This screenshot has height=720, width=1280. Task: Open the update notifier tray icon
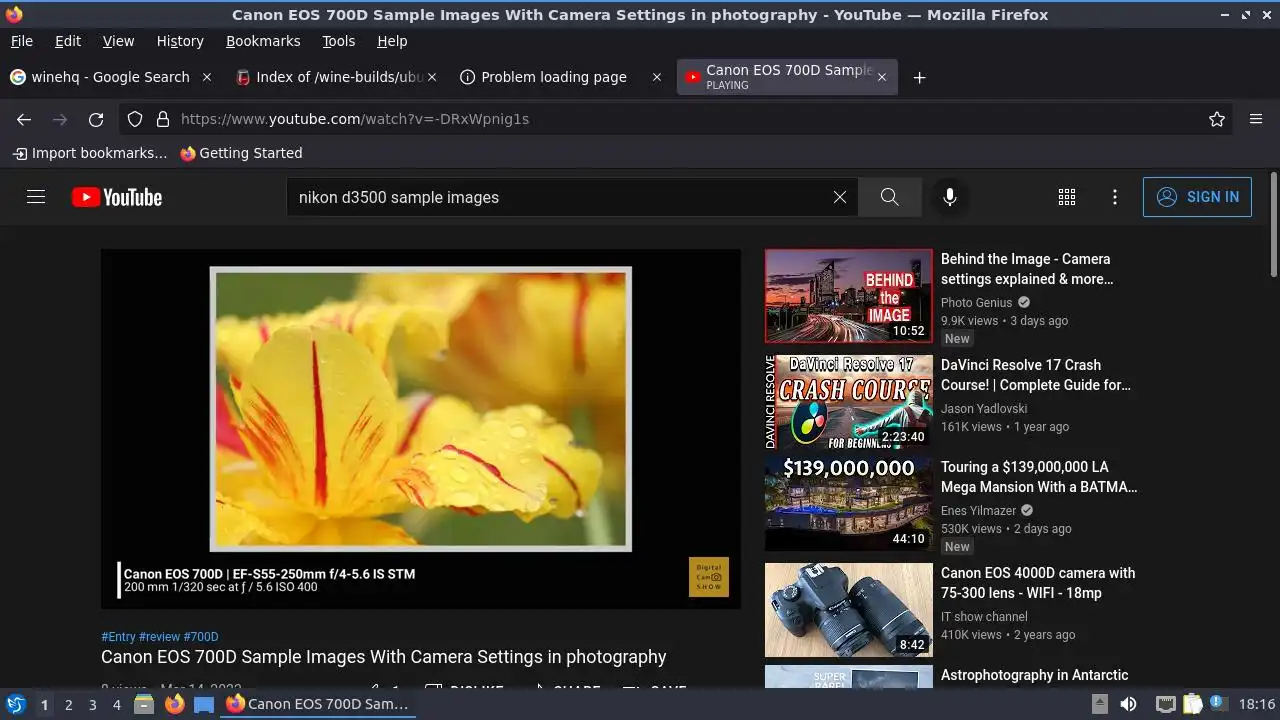(1219, 704)
